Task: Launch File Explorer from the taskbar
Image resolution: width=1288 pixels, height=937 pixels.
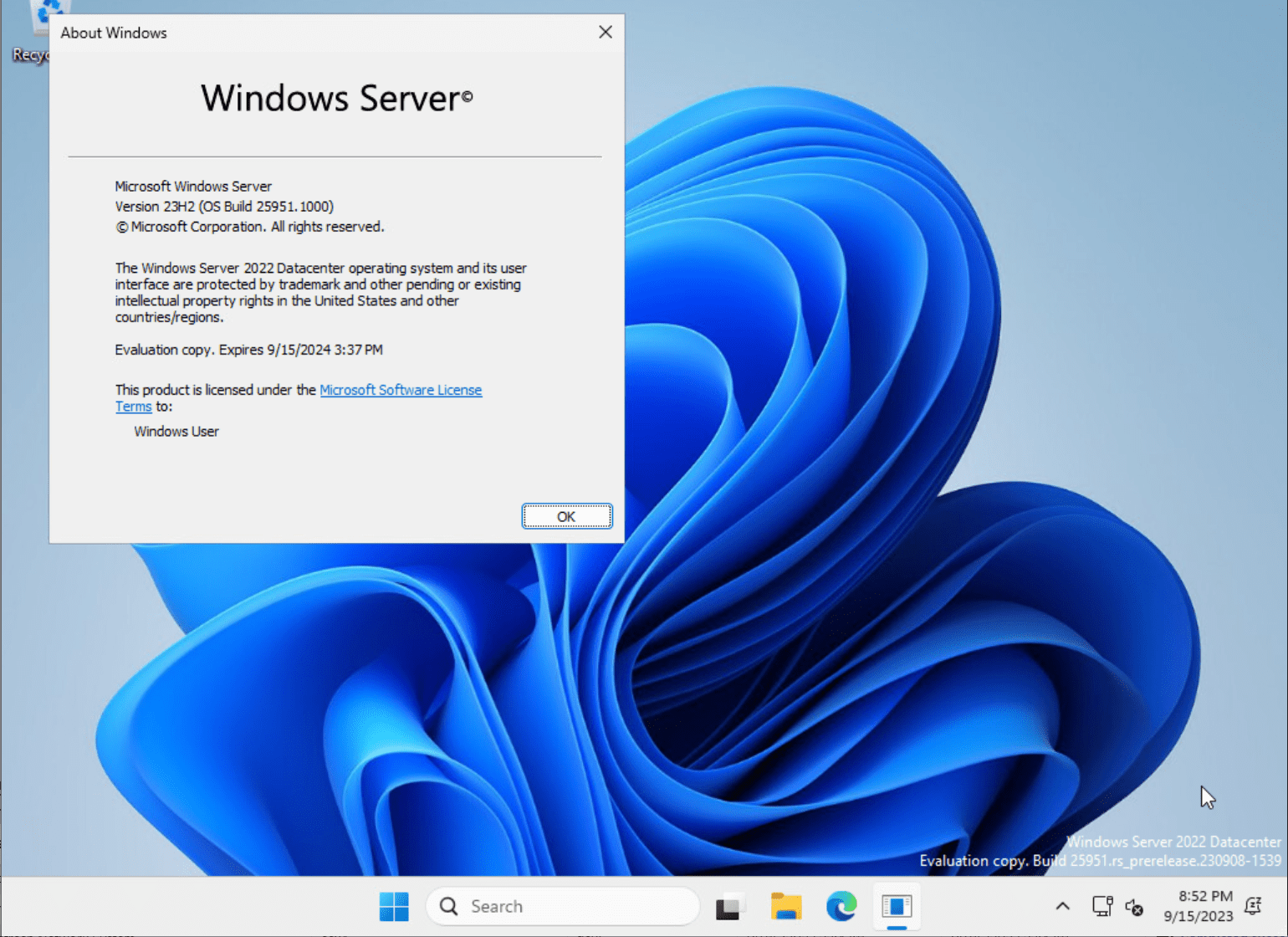Action: 785,906
